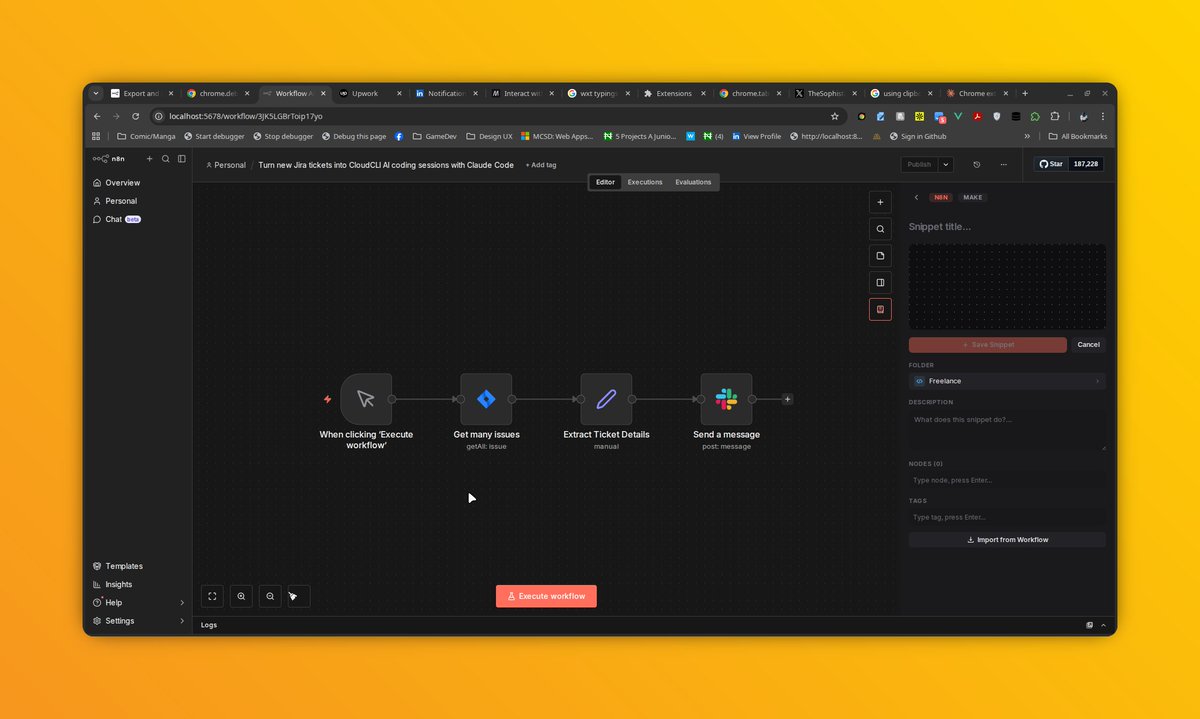Open the canvas node search button

(880, 229)
